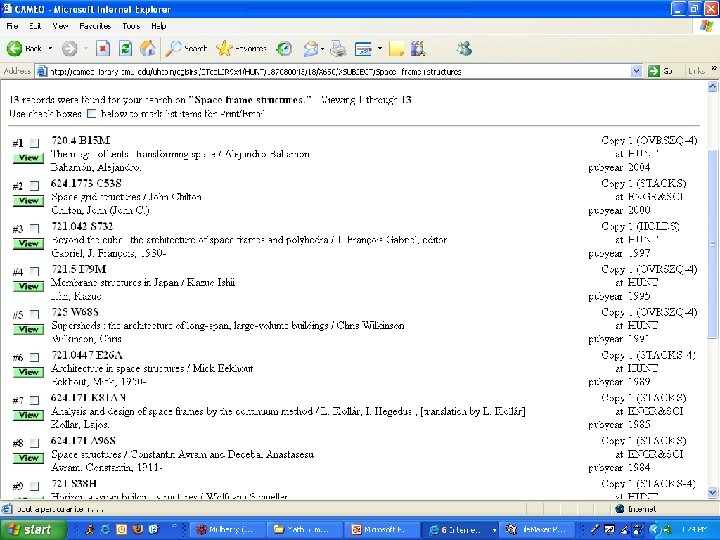Click the Internet zone status bar indicator
This screenshot has height=540, width=720.
pos(636,508)
